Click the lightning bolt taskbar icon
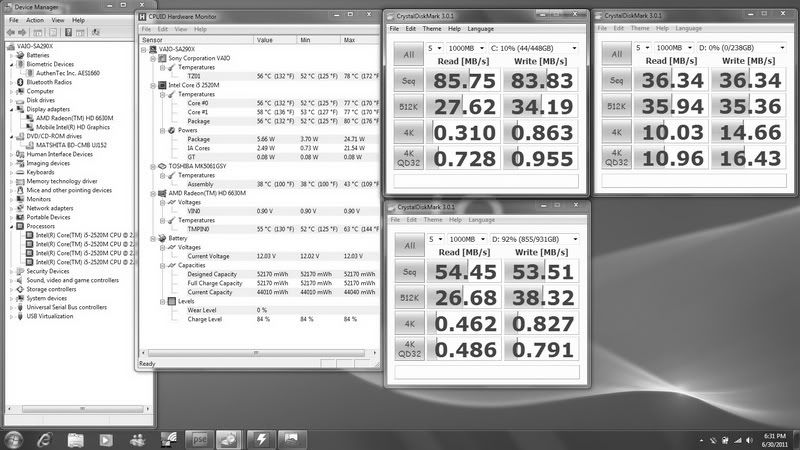Viewport: 800px width, 450px height. (x=262, y=439)
